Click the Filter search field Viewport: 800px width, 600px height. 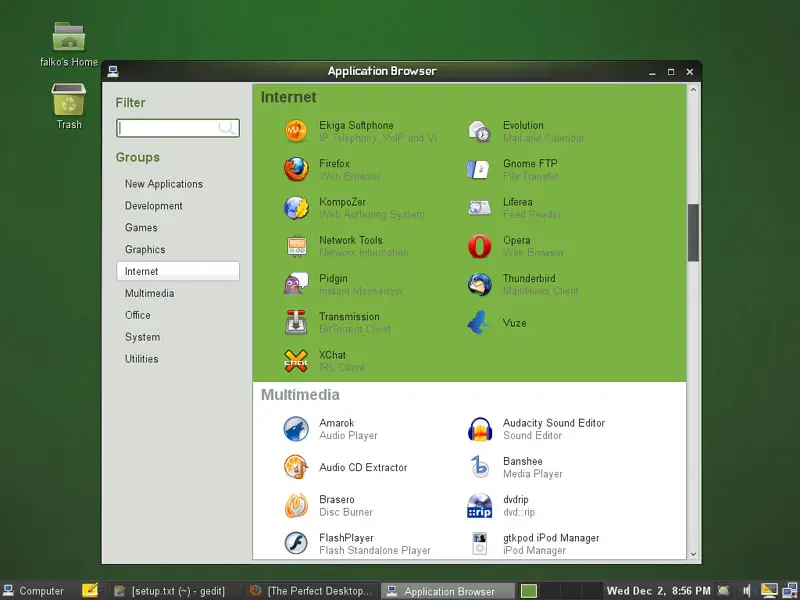point(178,128)
